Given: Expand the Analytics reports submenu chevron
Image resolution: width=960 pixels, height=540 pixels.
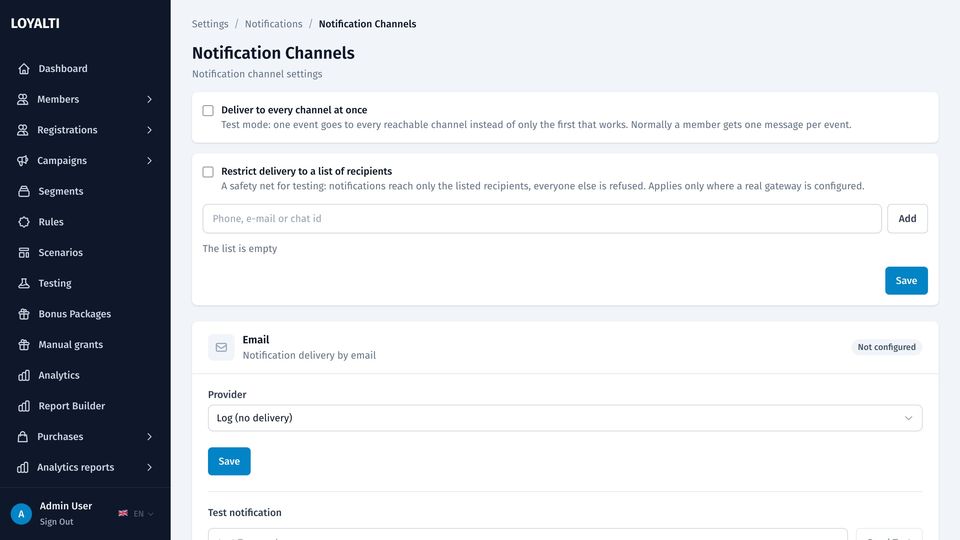Looking at the screenshot, I should click(x=149, y=467).
